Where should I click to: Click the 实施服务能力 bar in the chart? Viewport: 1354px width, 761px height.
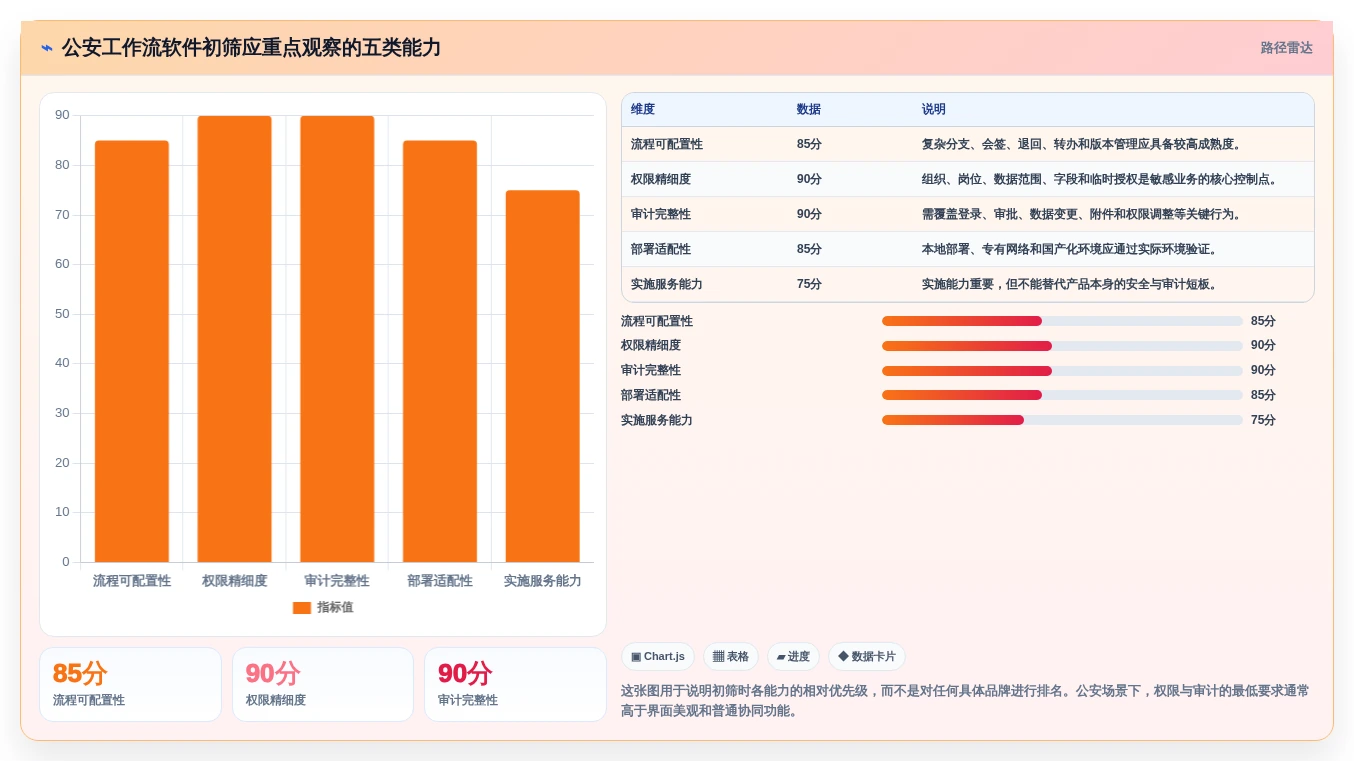pyautogui.click(x=542, y=376)
